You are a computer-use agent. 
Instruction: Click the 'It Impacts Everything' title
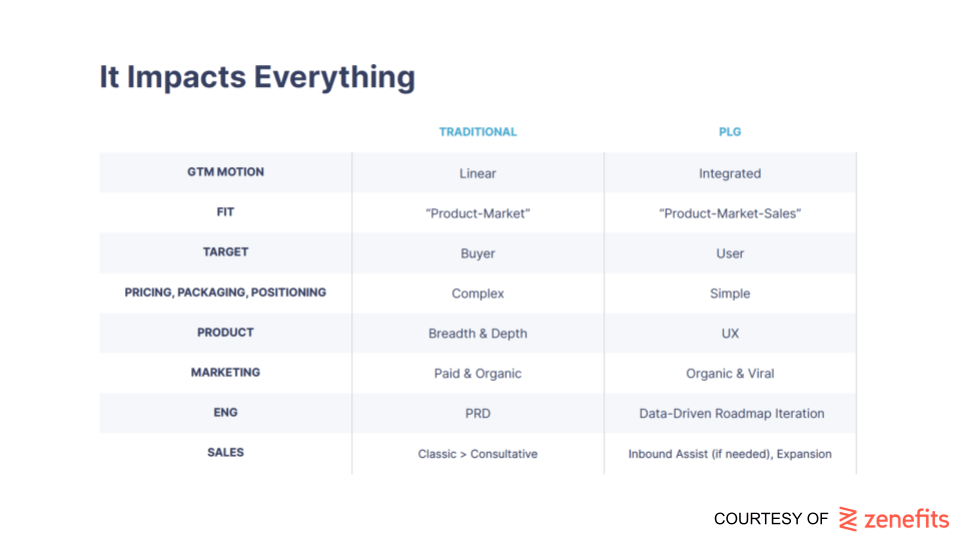tap(257, 77)
